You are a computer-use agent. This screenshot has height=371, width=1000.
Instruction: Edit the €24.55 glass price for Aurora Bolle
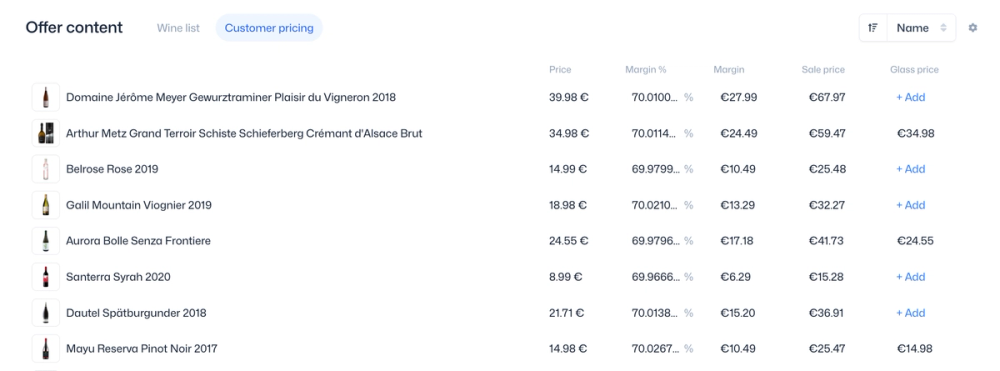click(915, 241)
